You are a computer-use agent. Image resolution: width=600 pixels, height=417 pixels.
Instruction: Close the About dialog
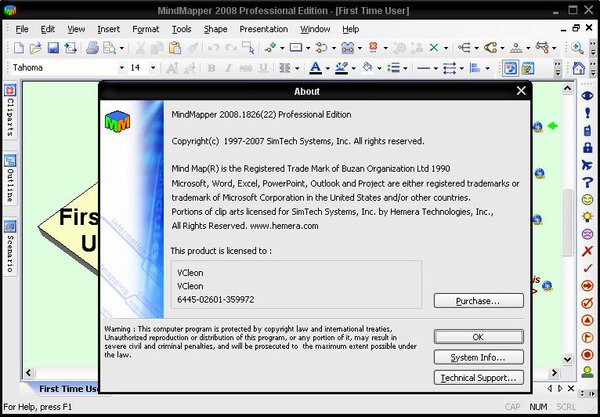click(x=521, y=91)
